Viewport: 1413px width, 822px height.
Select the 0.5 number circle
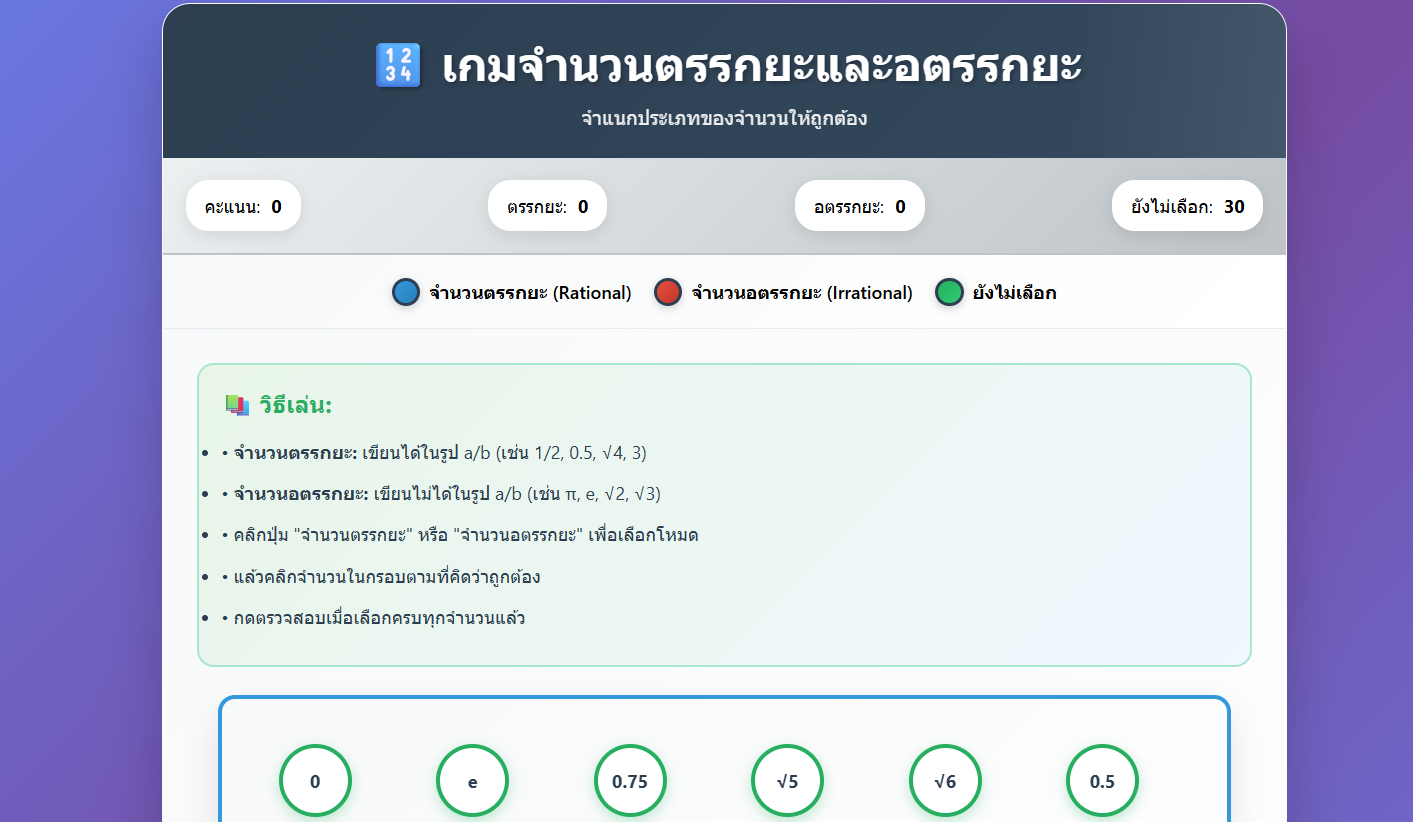coord(1102,781)
